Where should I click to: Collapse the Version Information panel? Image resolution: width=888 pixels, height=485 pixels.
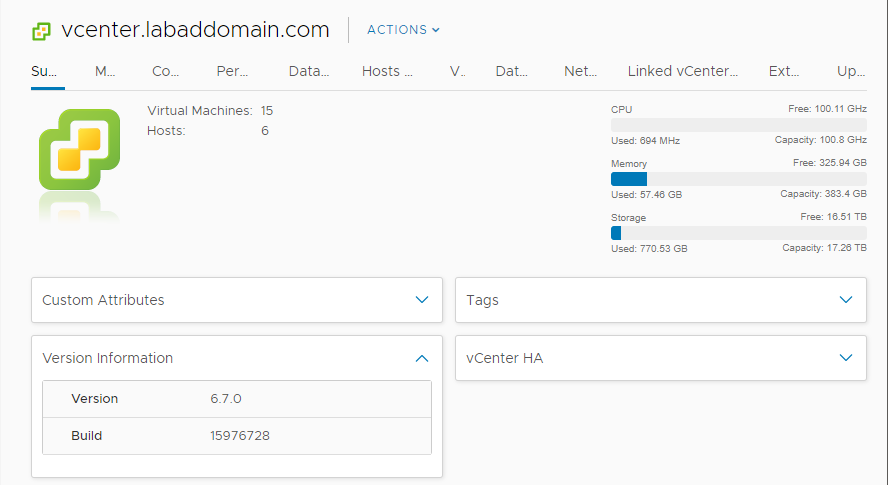422,358
